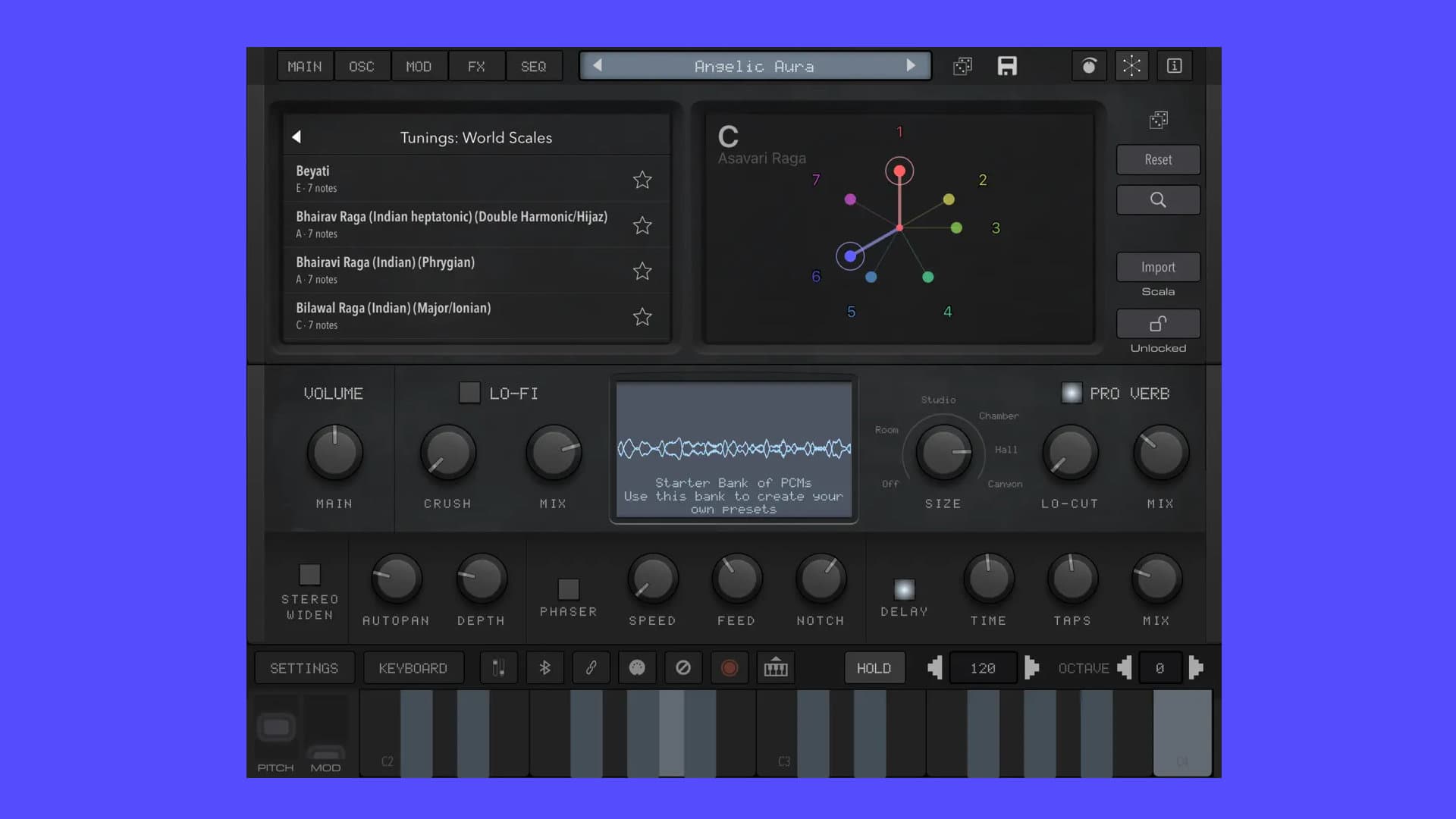Open the MOD tab
Image resolution: width=1456 pixels, height=819 pixels.
[419, 66]
